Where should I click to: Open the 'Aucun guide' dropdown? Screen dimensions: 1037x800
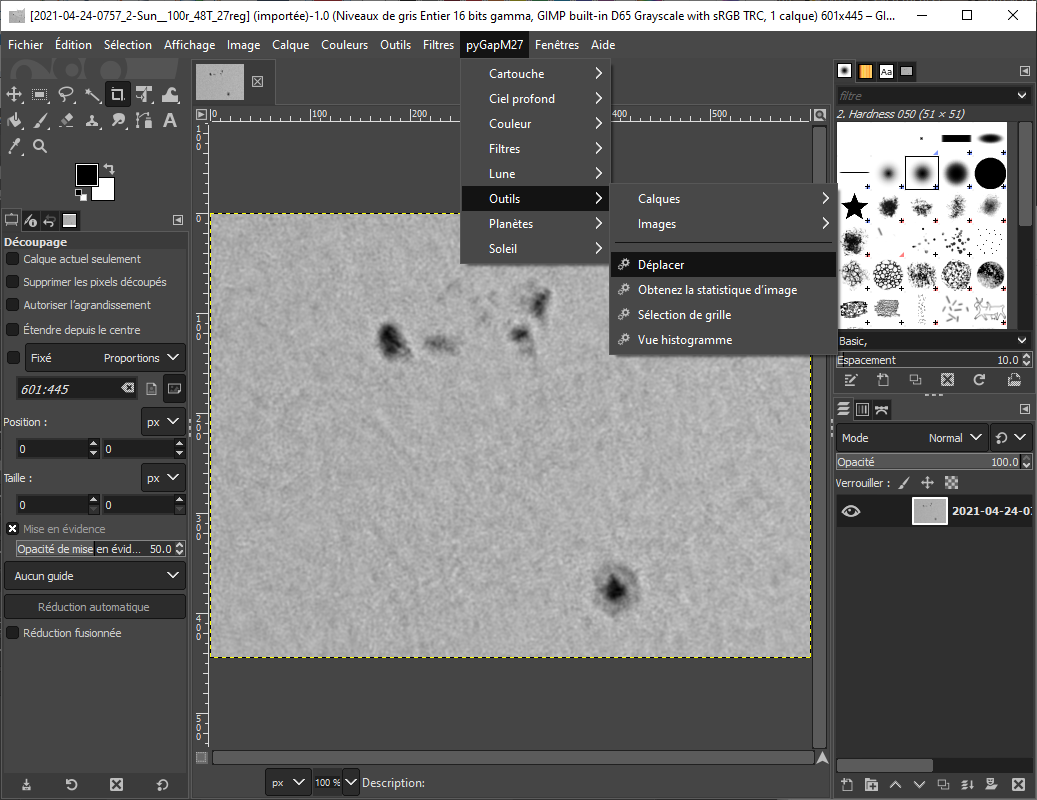94,576
